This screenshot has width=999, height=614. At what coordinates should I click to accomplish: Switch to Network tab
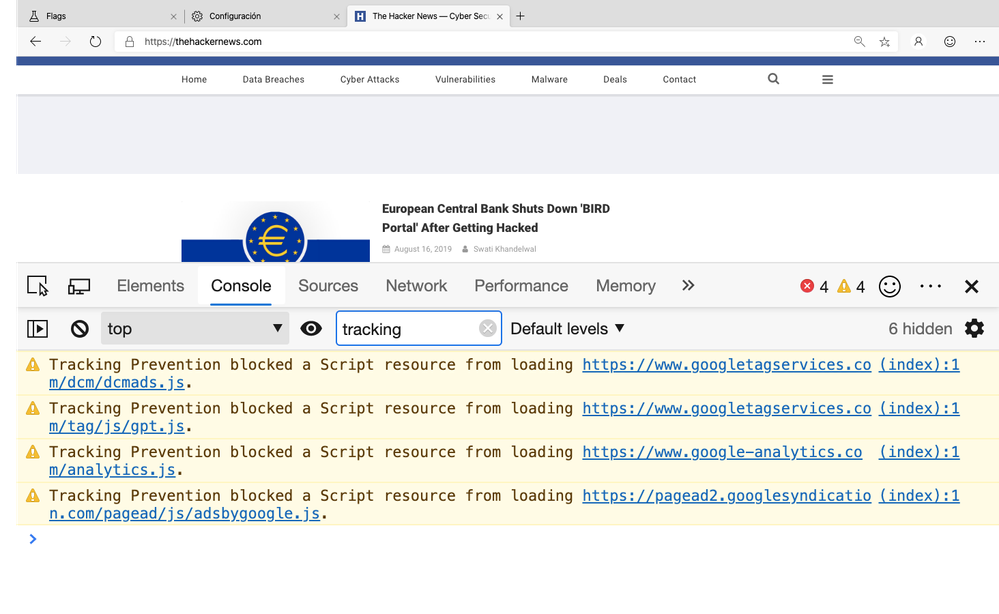pos(416,286)
